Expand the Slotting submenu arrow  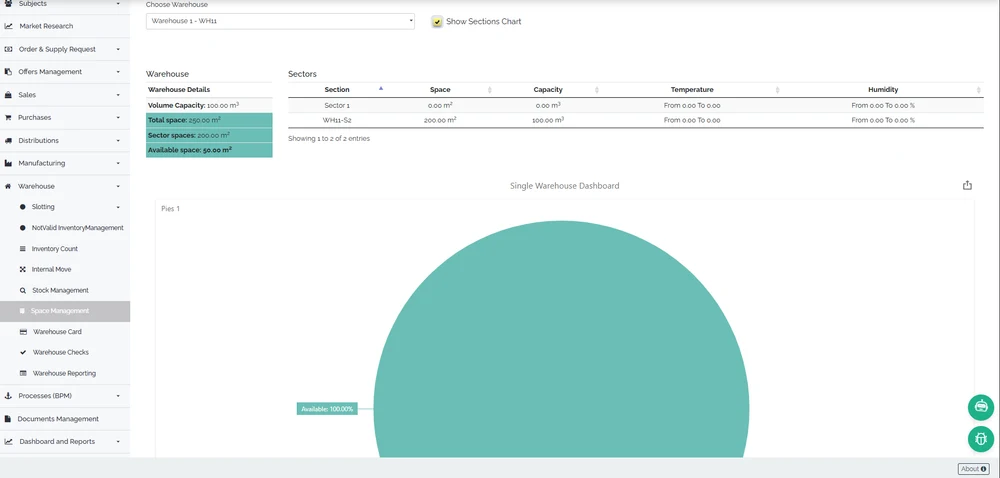(x=118, y=207)
